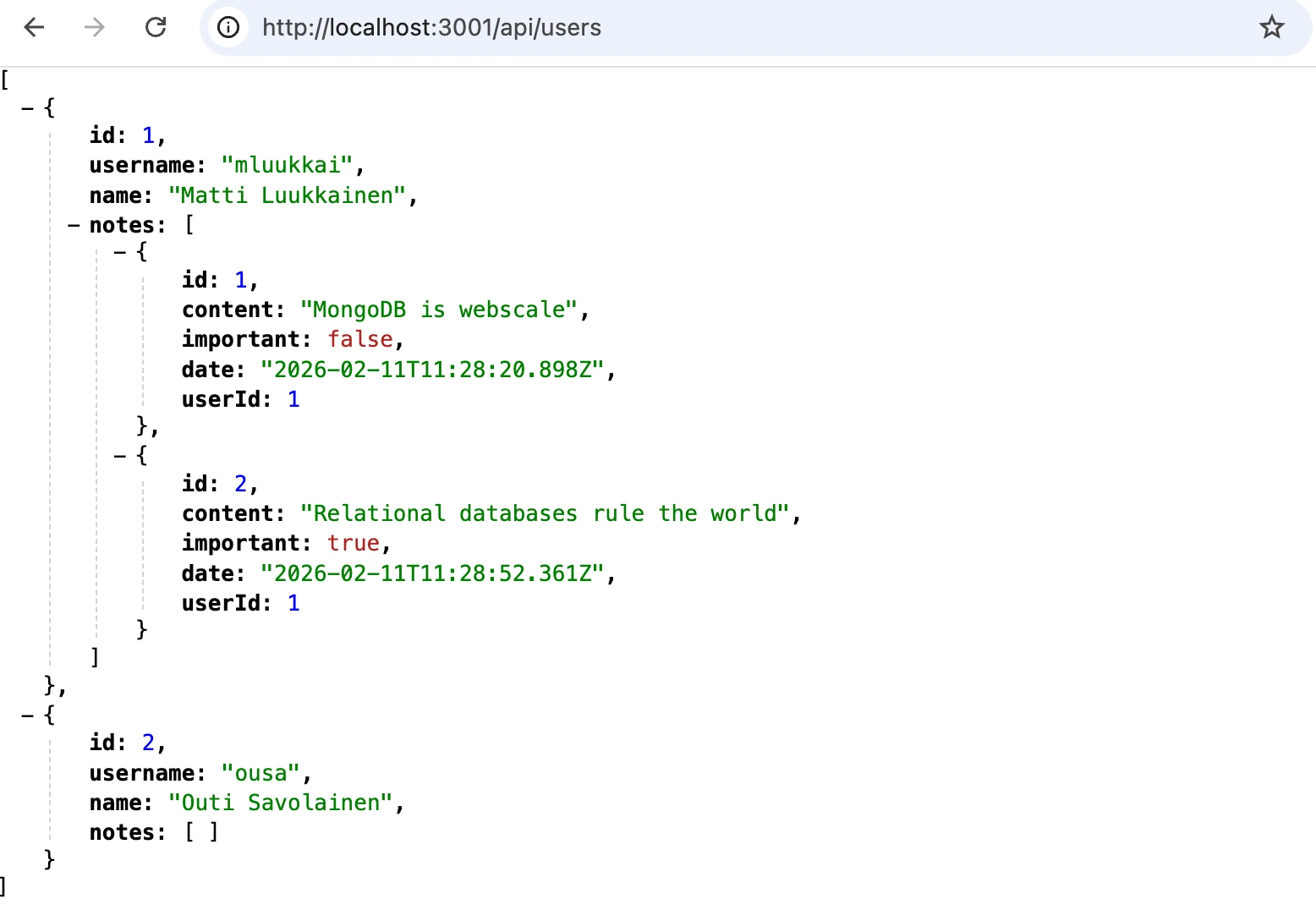Click "Relational databases rule the world" text
Screen dimensions: 1316x910
(x=545, y=513)
